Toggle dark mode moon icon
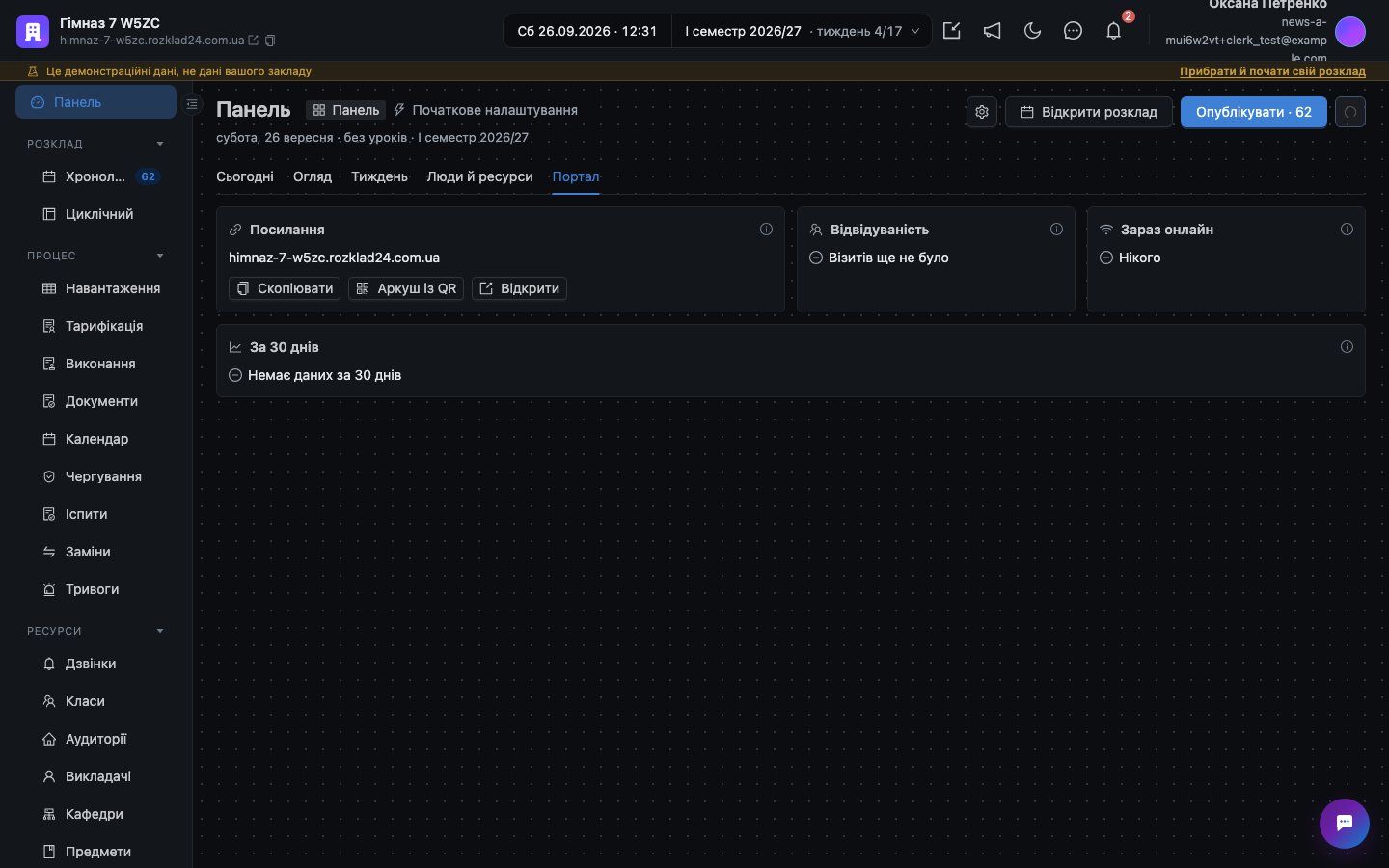The height and width of the screenshot is (868, 1389). (x=1032, y=31)
